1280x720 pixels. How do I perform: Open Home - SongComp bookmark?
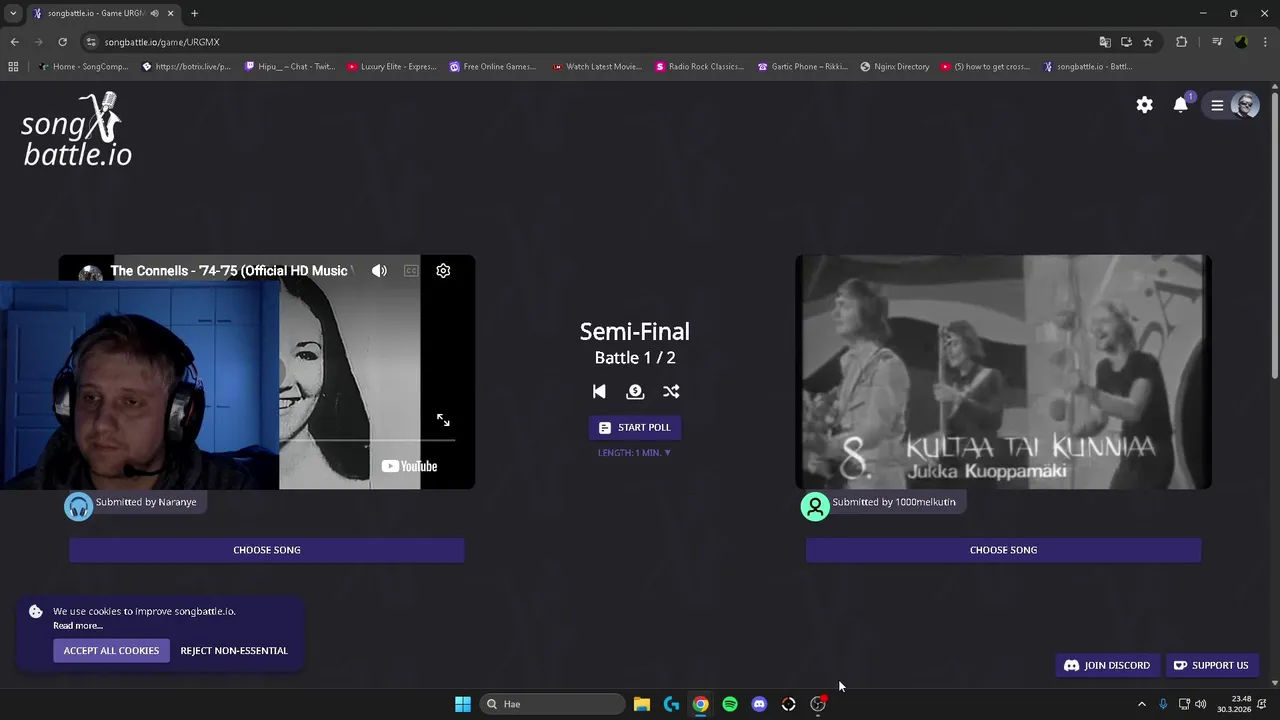83,67
